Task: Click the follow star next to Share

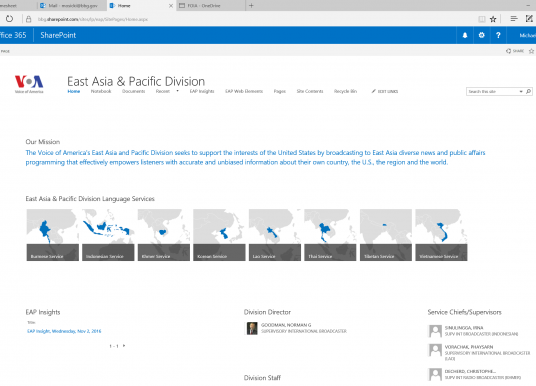Action: (x=531, y=51)
